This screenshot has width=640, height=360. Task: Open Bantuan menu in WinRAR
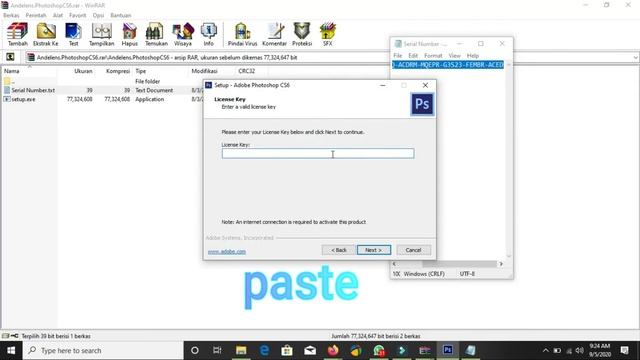coord(121,15)
